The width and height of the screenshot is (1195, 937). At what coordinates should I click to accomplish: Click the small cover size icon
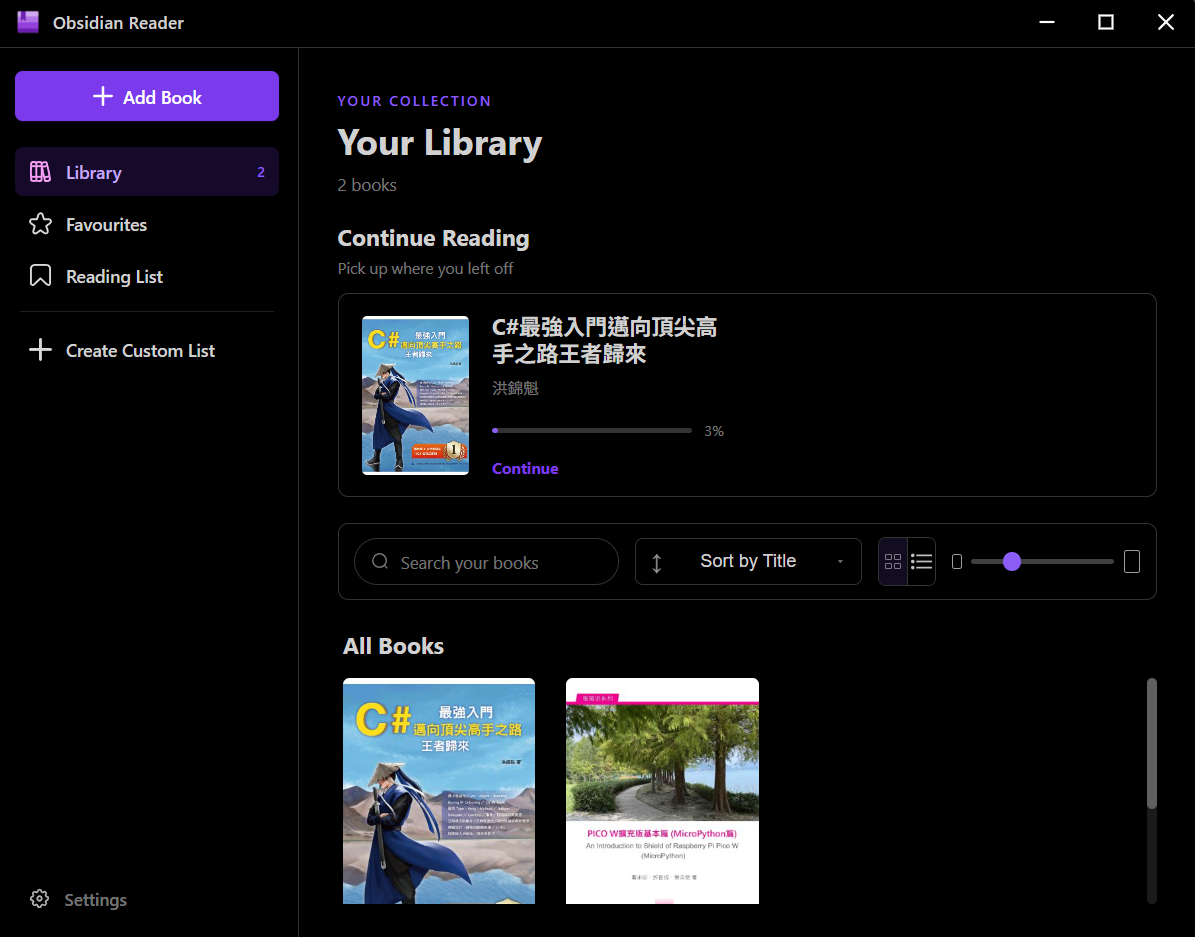(957, 562)
